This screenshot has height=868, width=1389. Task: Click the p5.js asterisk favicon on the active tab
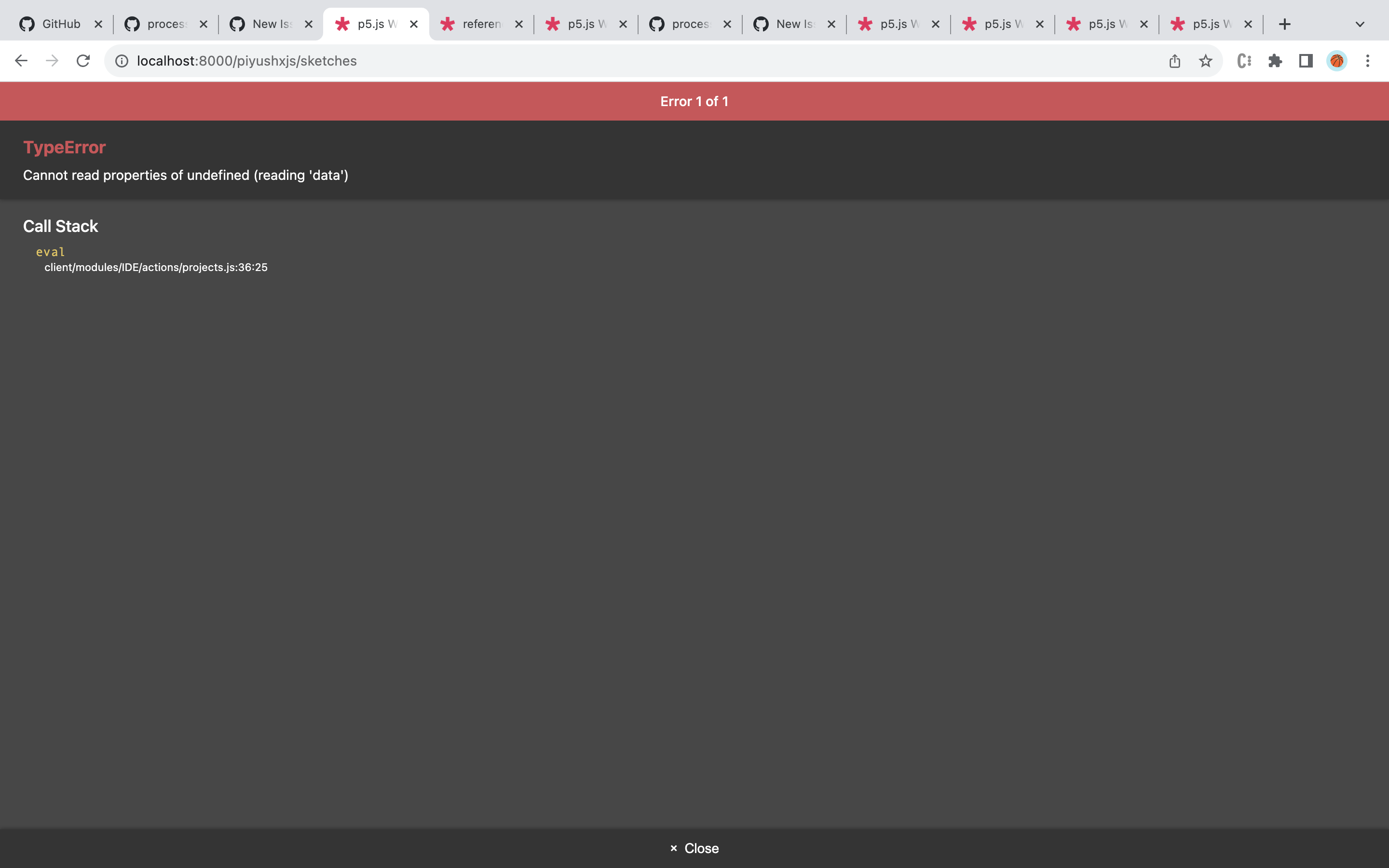(x=342, y=24)
